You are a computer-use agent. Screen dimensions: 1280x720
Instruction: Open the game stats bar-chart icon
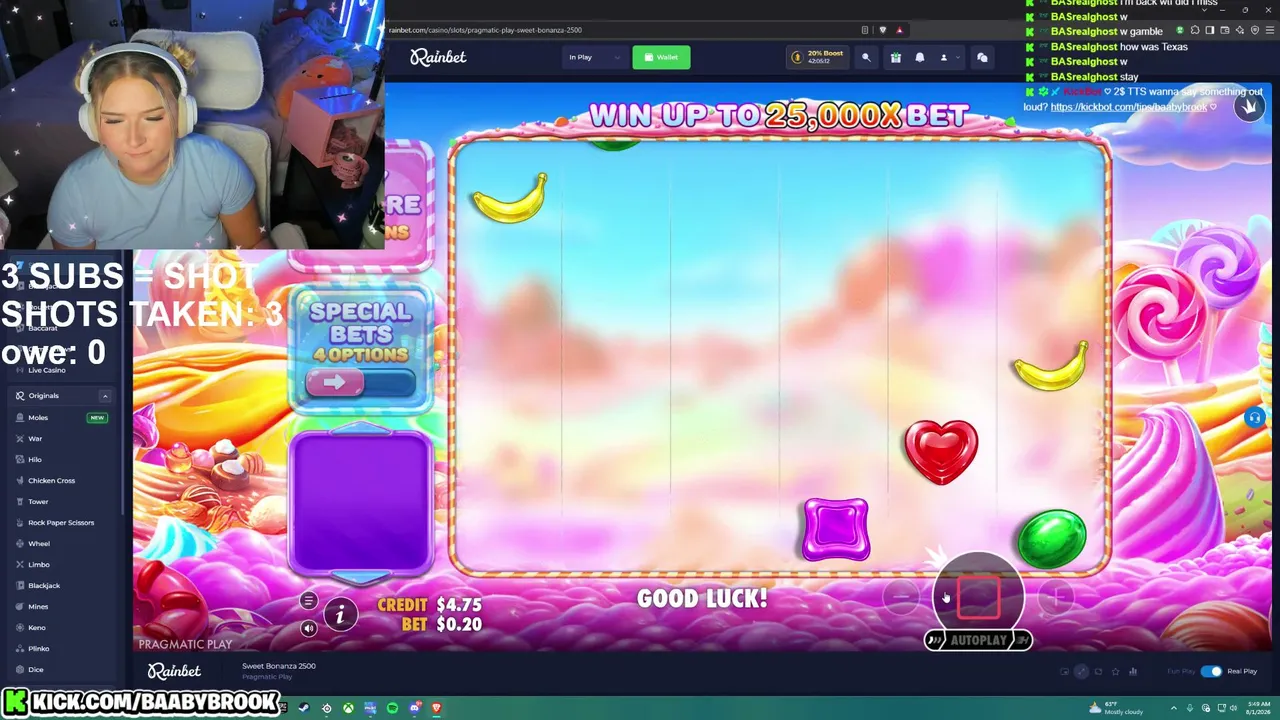pyautogui.click(x=1133, y=671)
